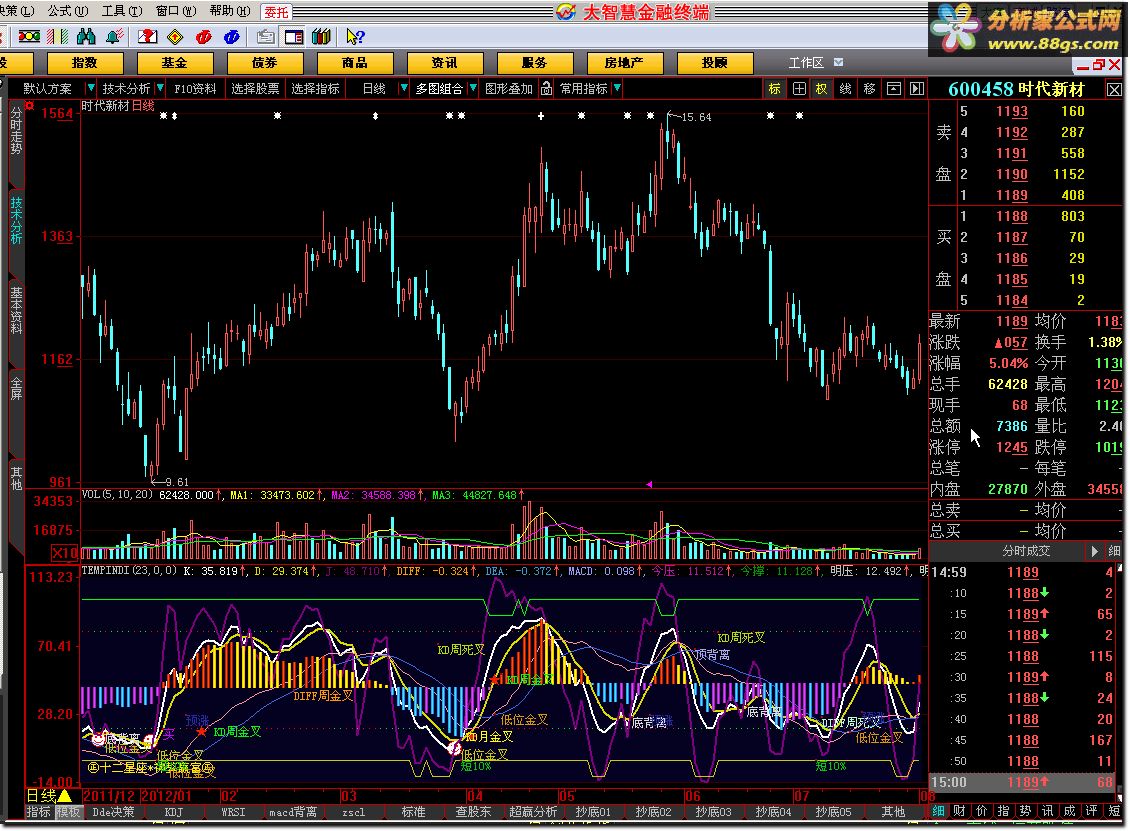This screenshot has width=1130, height=831.
Task: Expand the 默认方案 dropdown arrow
Action: (x=90, y=88)
